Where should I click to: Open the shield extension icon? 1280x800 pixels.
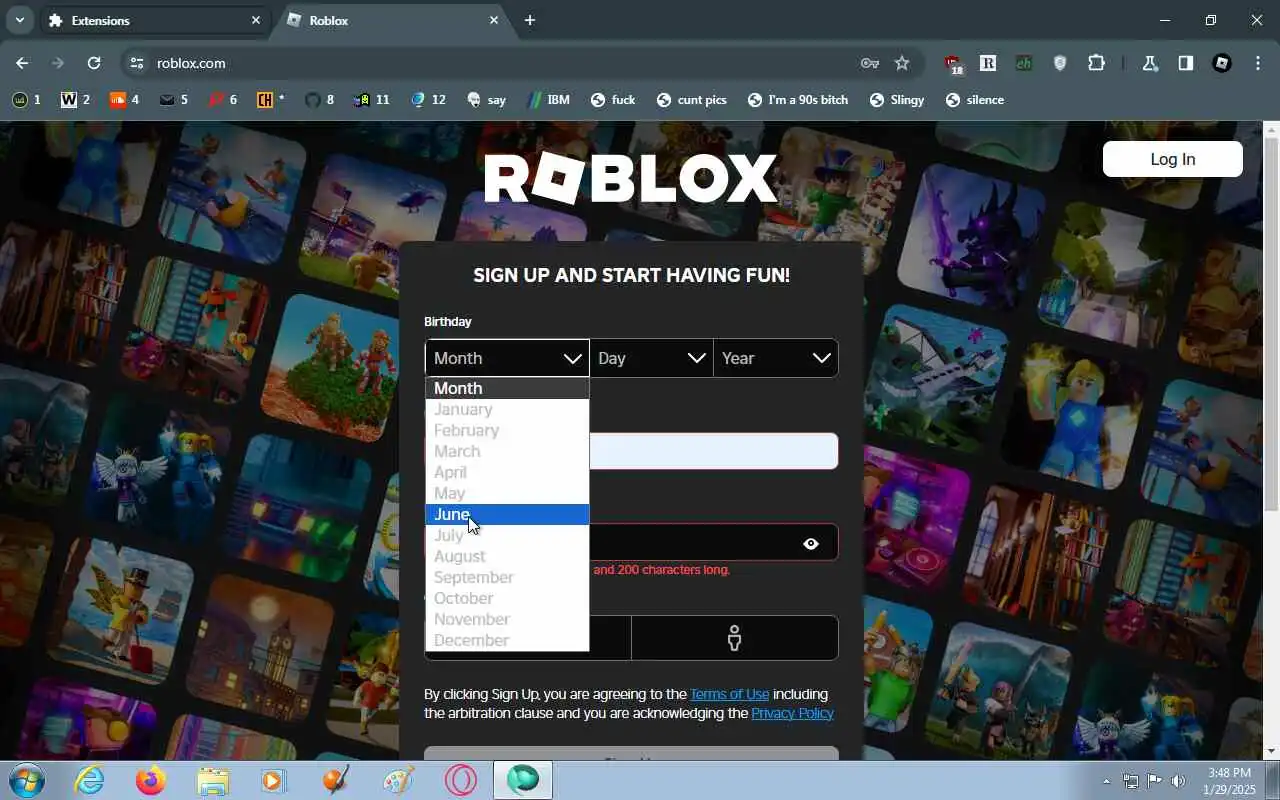click(x=1060, y=63)
